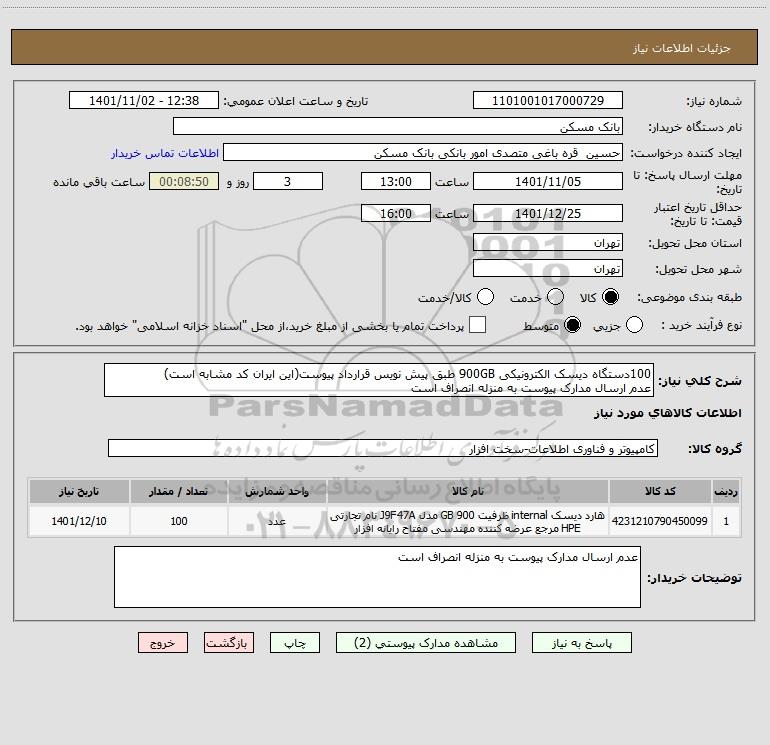
Task: Click the کد کالا column header
Action: pos(660,492)
